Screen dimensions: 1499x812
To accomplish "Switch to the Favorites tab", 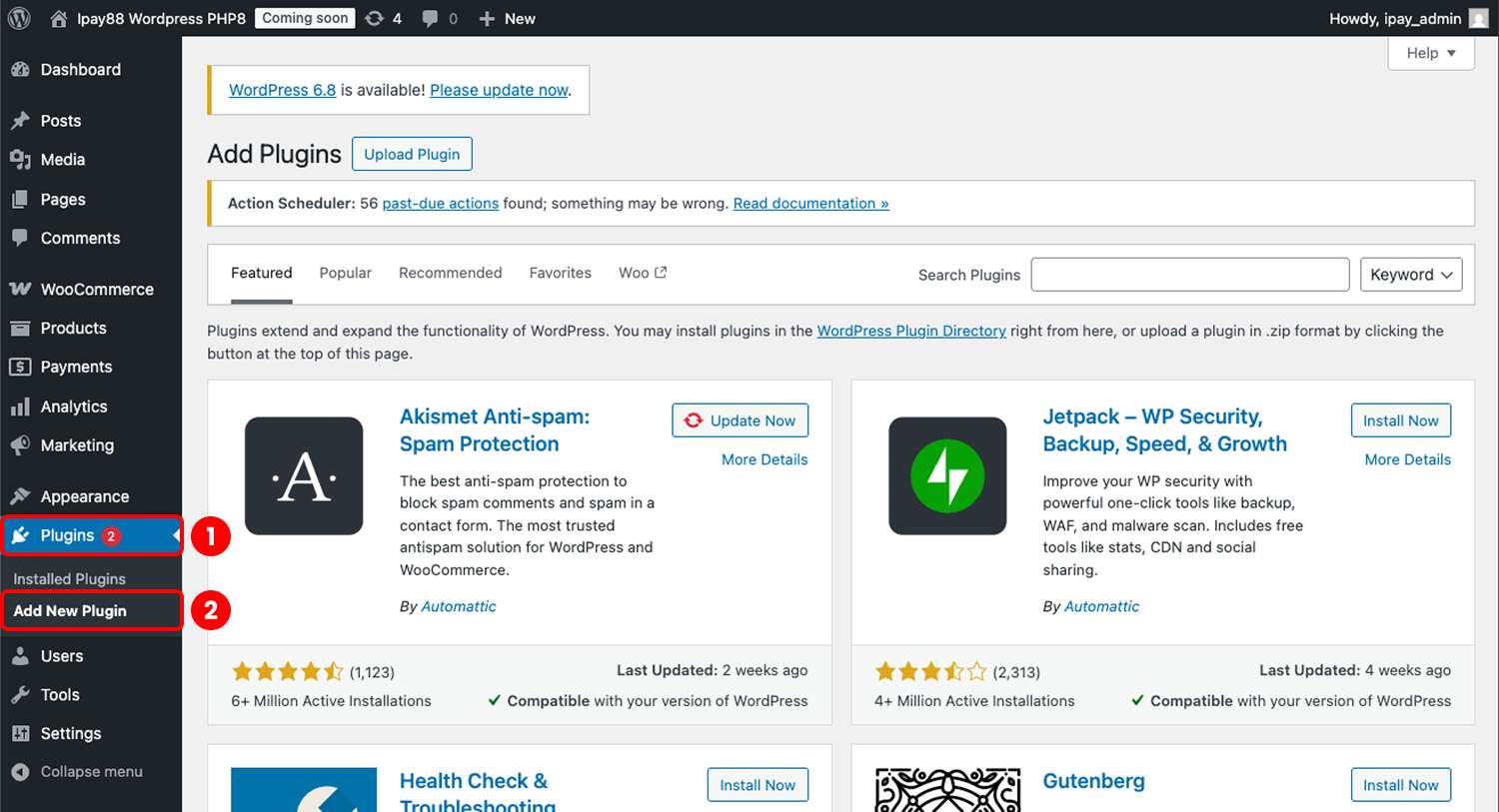I will [560, 273].
